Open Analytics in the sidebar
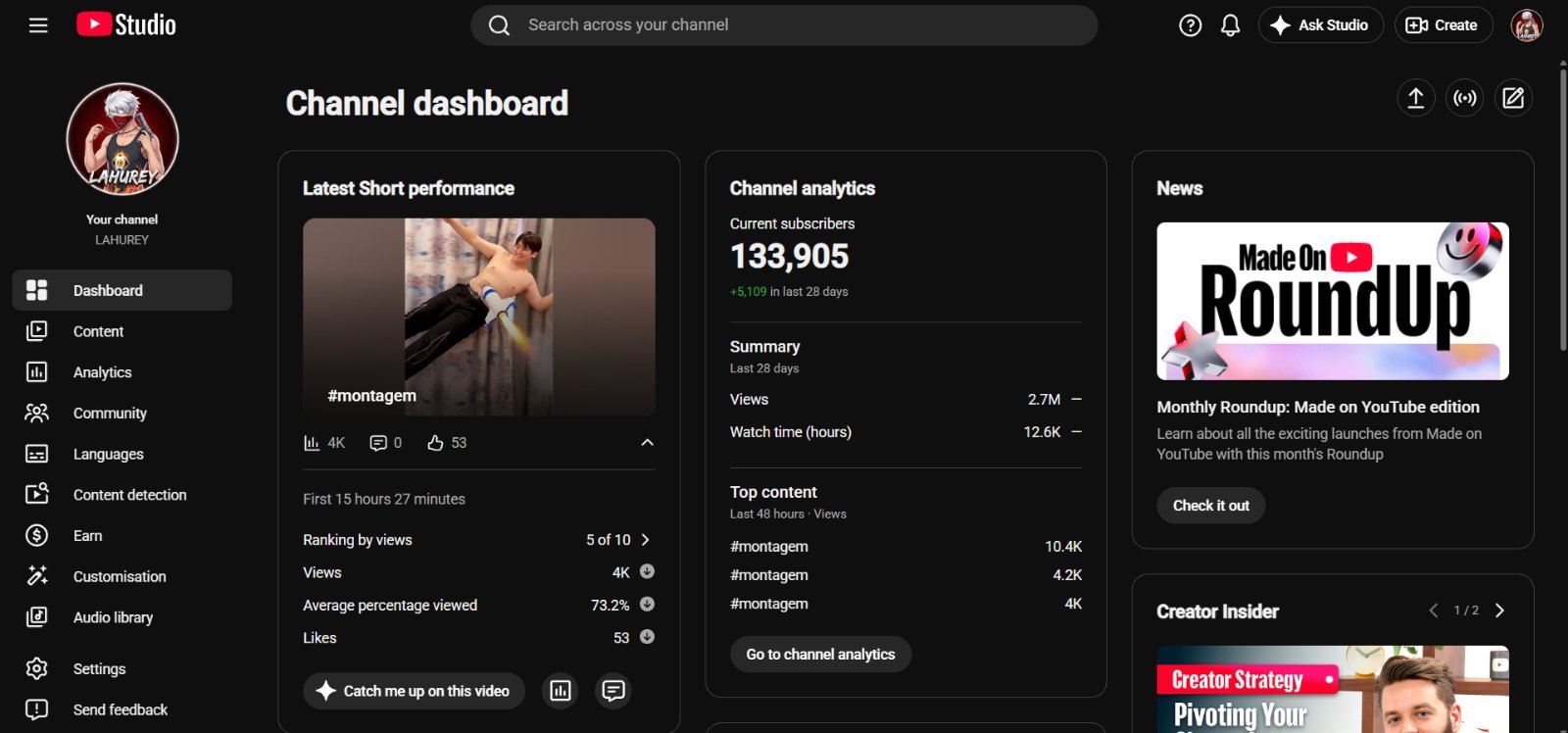1568x733 pixels. coord(122,372)
